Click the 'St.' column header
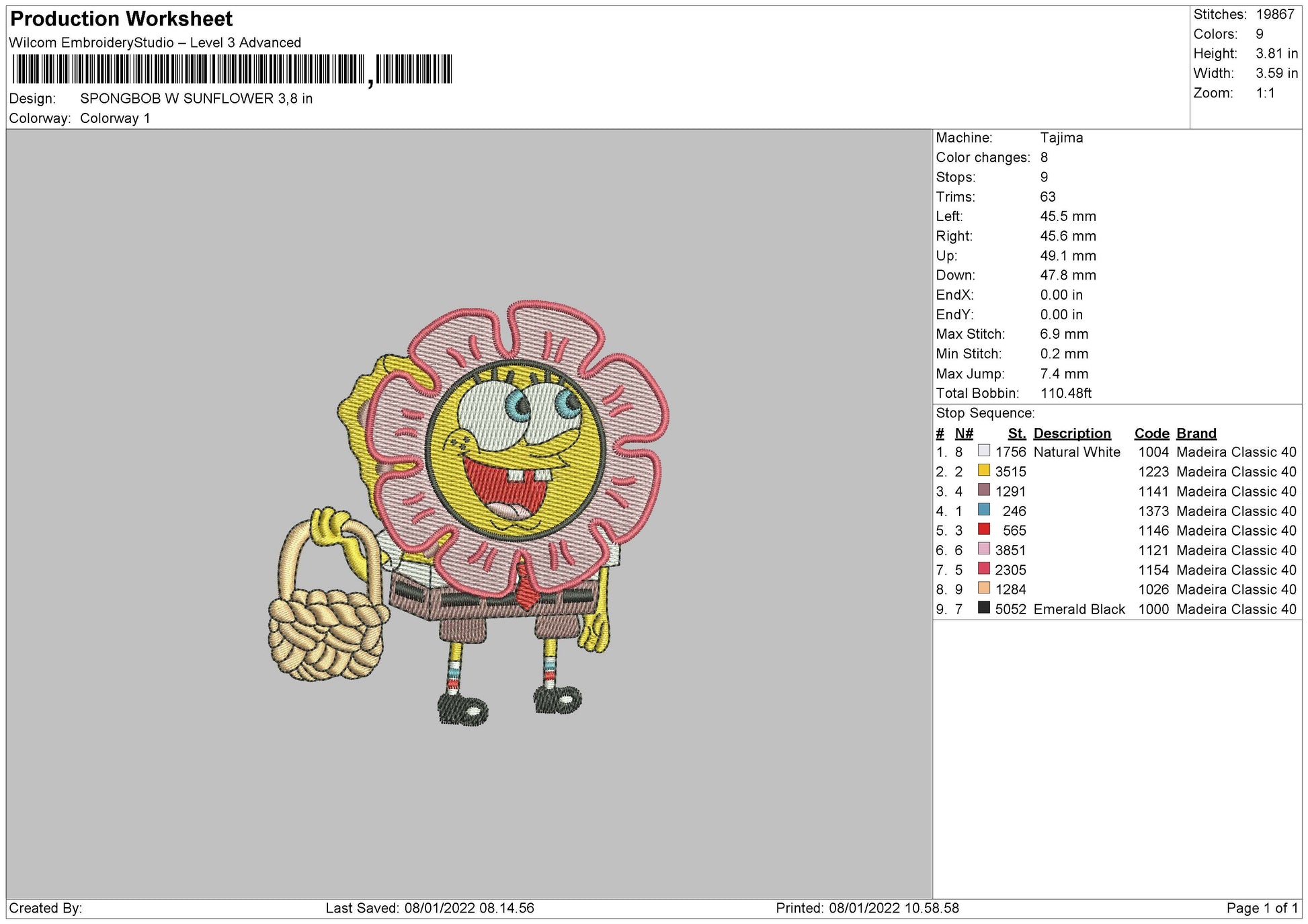 1017,433
